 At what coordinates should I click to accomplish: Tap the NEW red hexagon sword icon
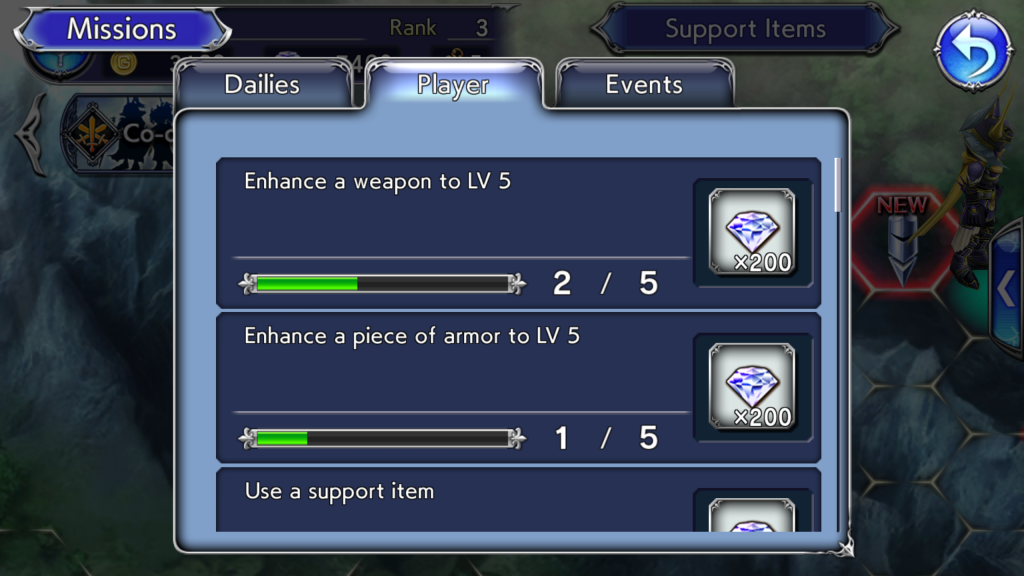tap(902, 240)
